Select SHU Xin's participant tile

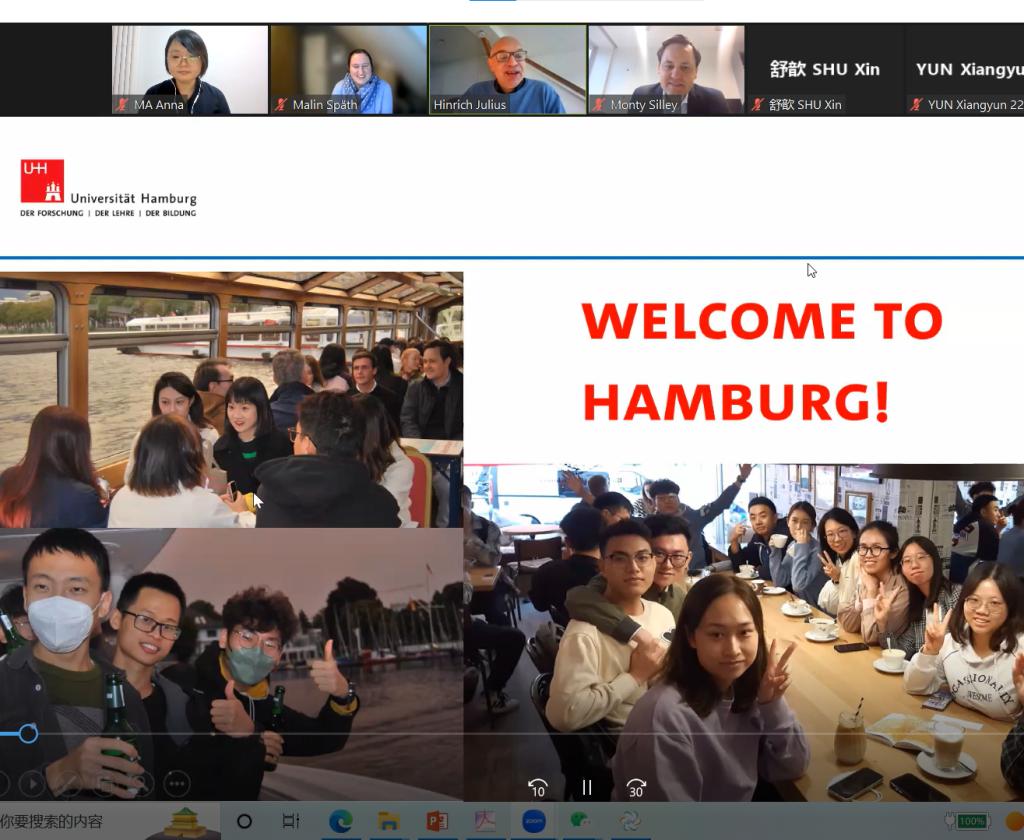tap(825, 69)
